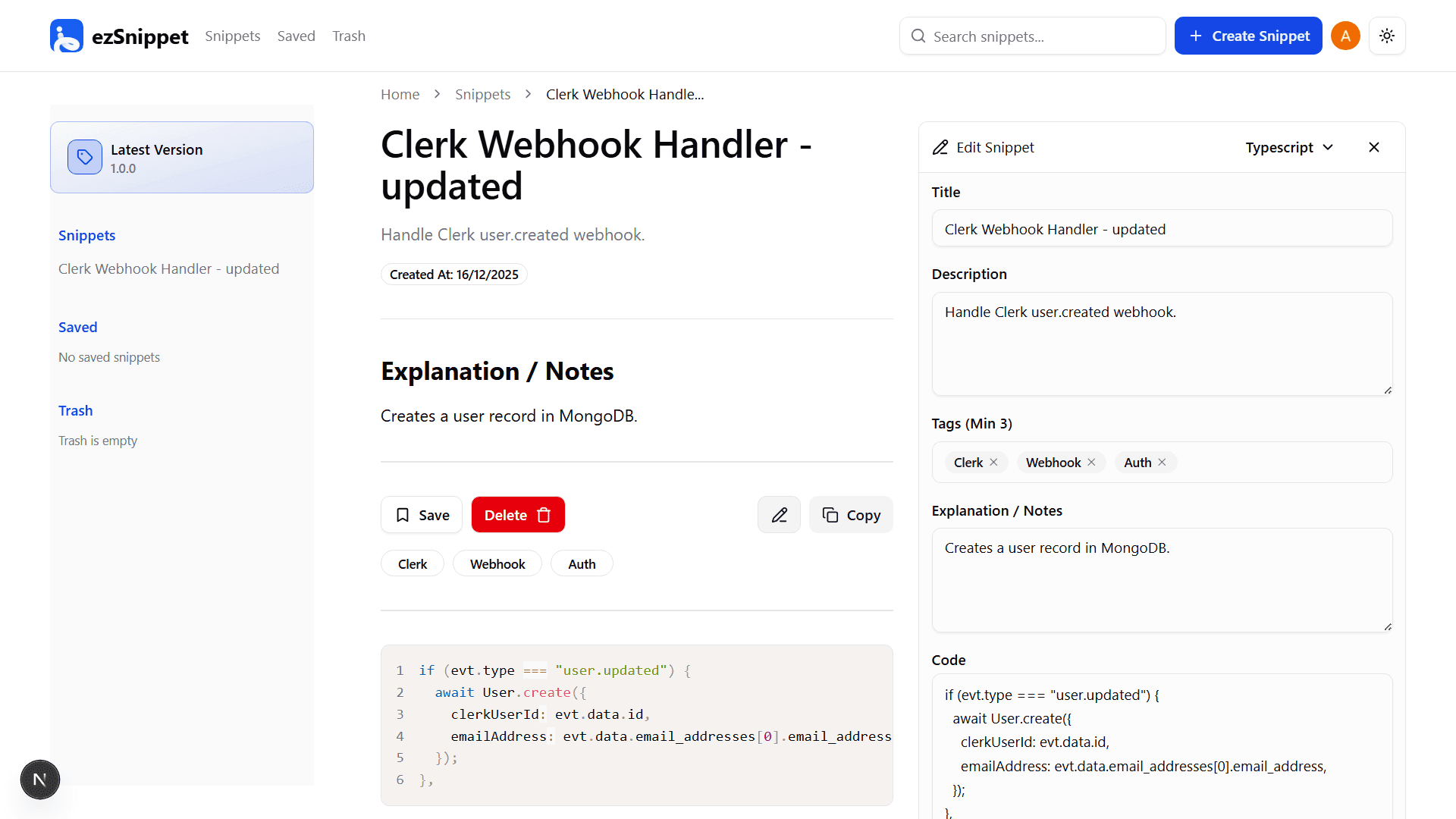Open the Saved nav tab

click(296, 36)
